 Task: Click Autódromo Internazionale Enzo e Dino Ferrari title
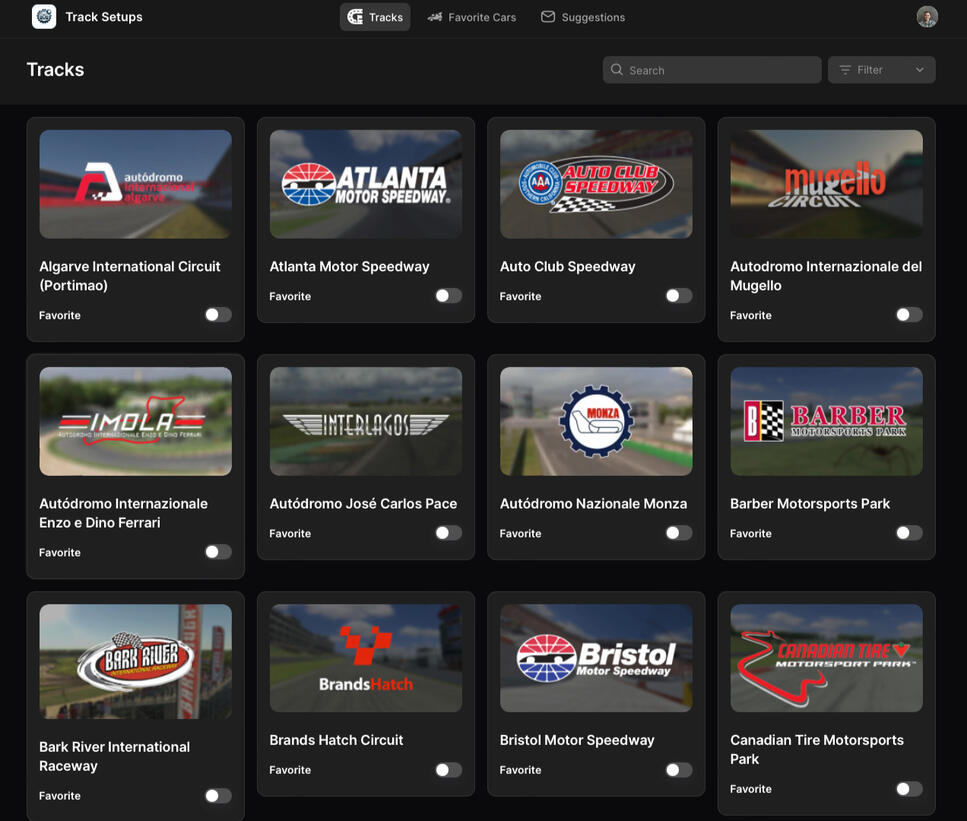click(123, 513)
